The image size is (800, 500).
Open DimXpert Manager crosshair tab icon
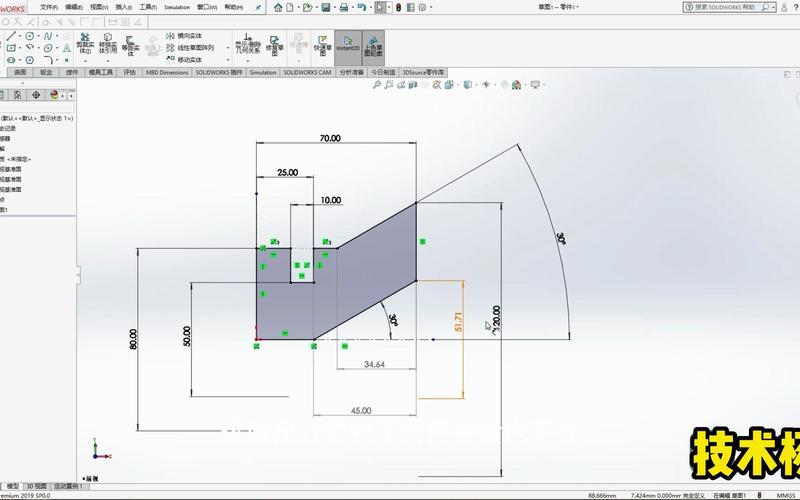[x=36, y=95]
